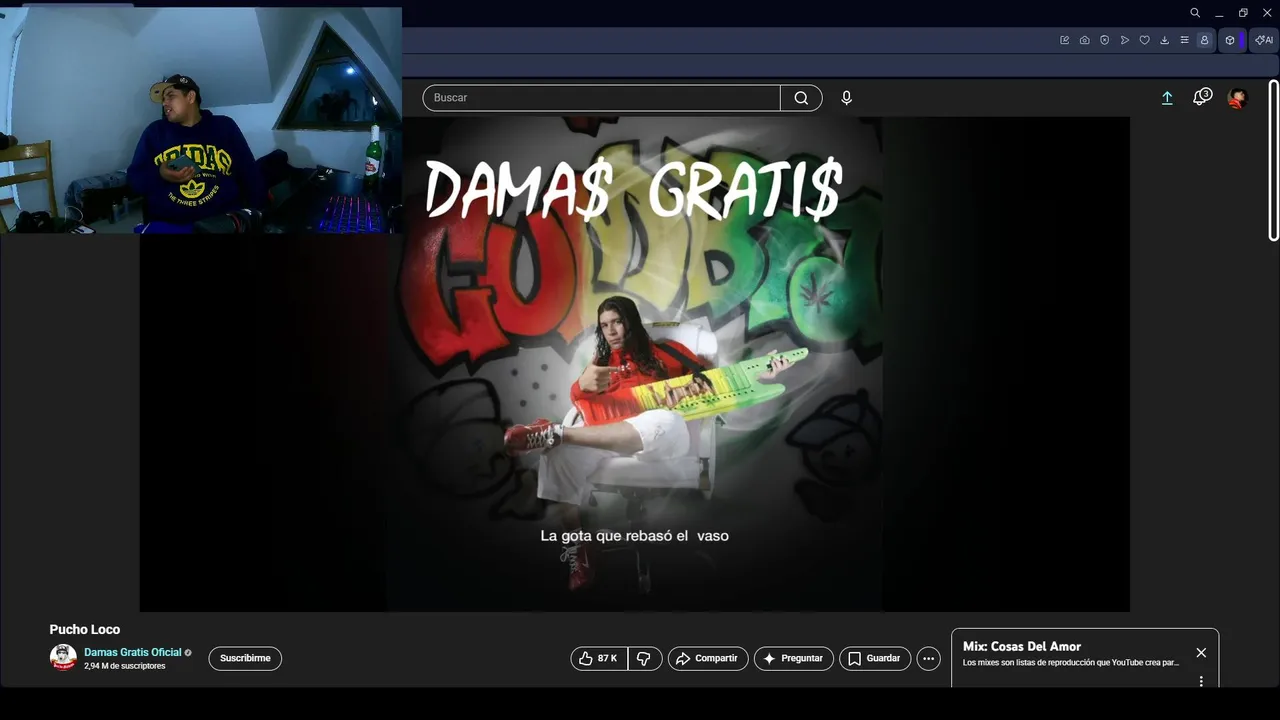
Task: Open the easy setup sliders icon
Action: coord(1184,40)
